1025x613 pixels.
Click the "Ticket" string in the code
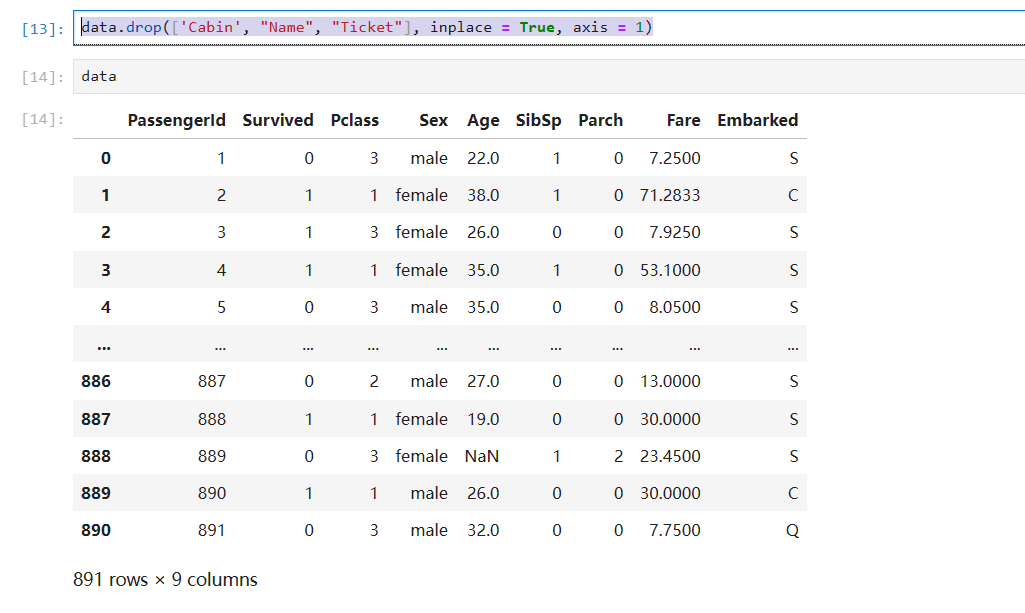click(x=367, y=27)
